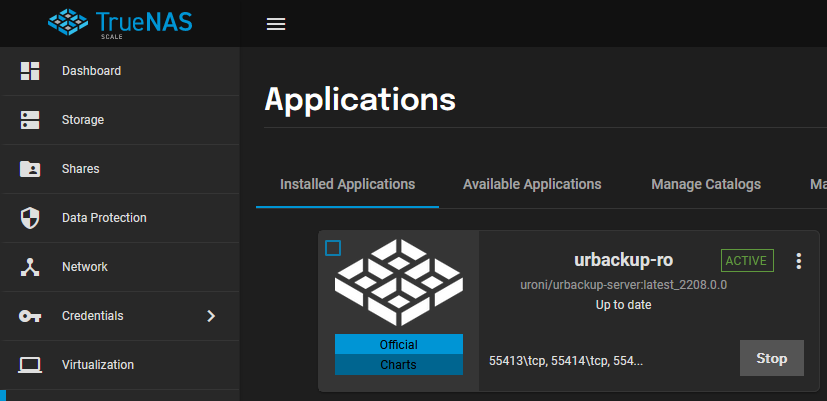Click the Dashboard grid icon
Viewport: 827px width, 401px height.
(x=30, y=71)
